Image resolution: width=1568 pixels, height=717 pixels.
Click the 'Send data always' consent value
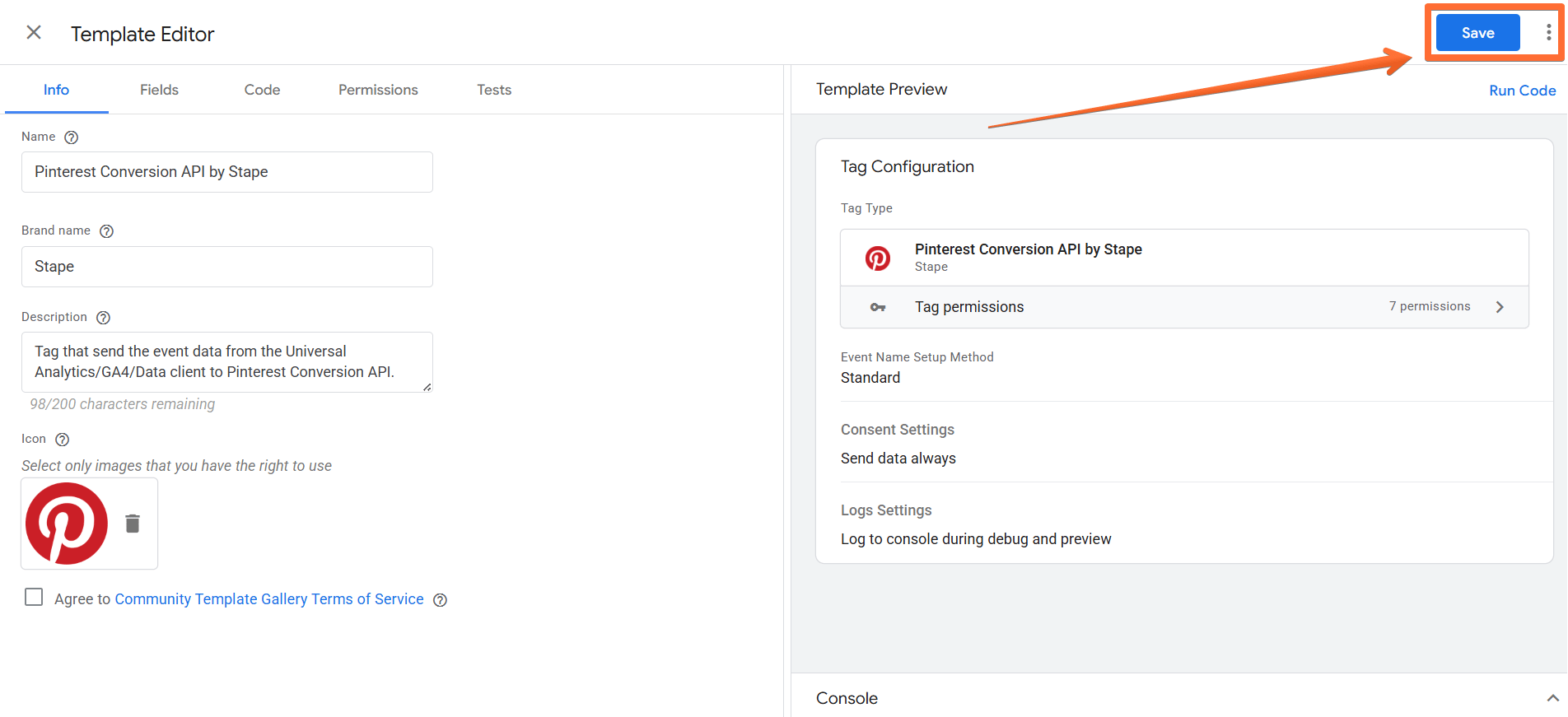898,459
